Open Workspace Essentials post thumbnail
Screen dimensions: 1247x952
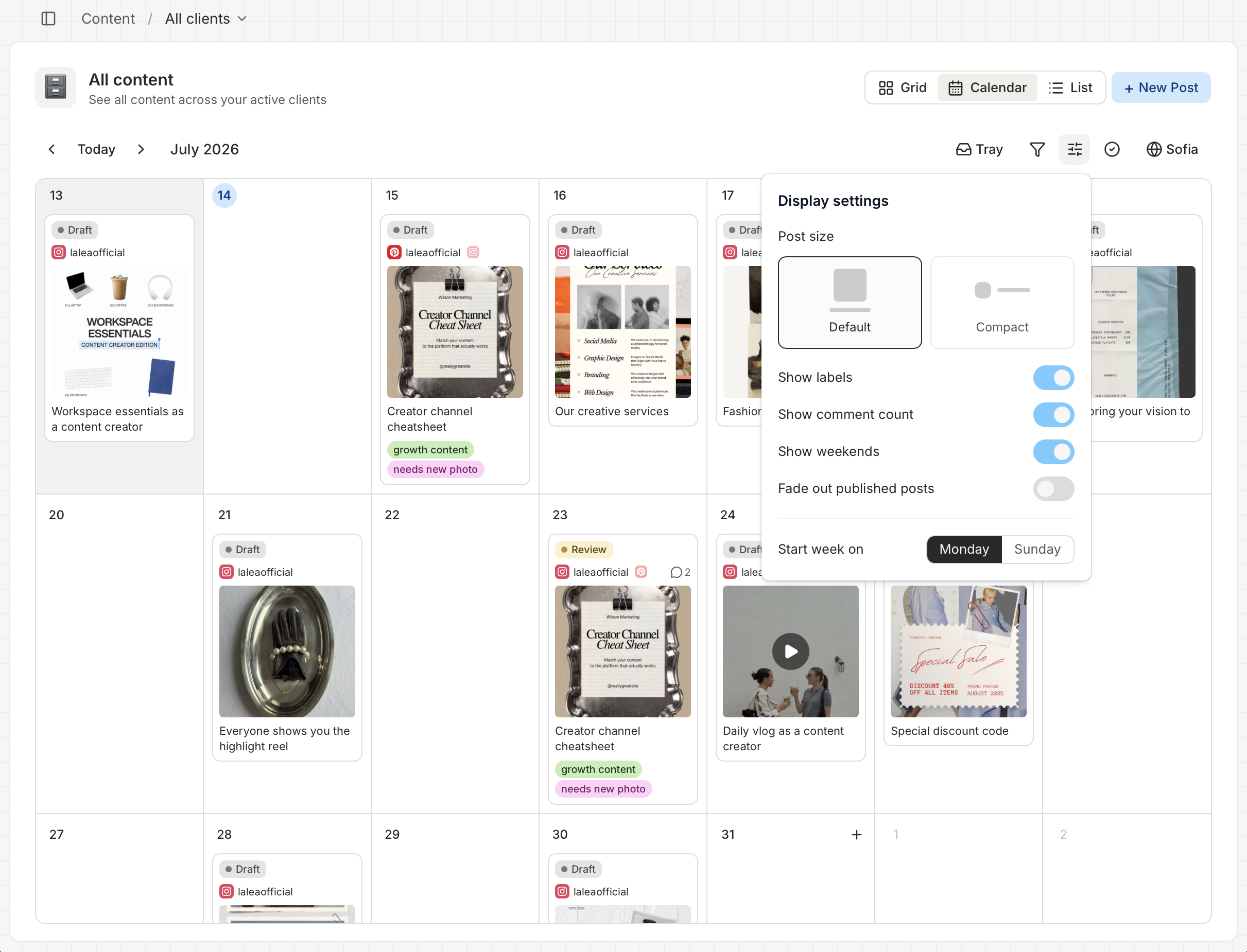119,332
